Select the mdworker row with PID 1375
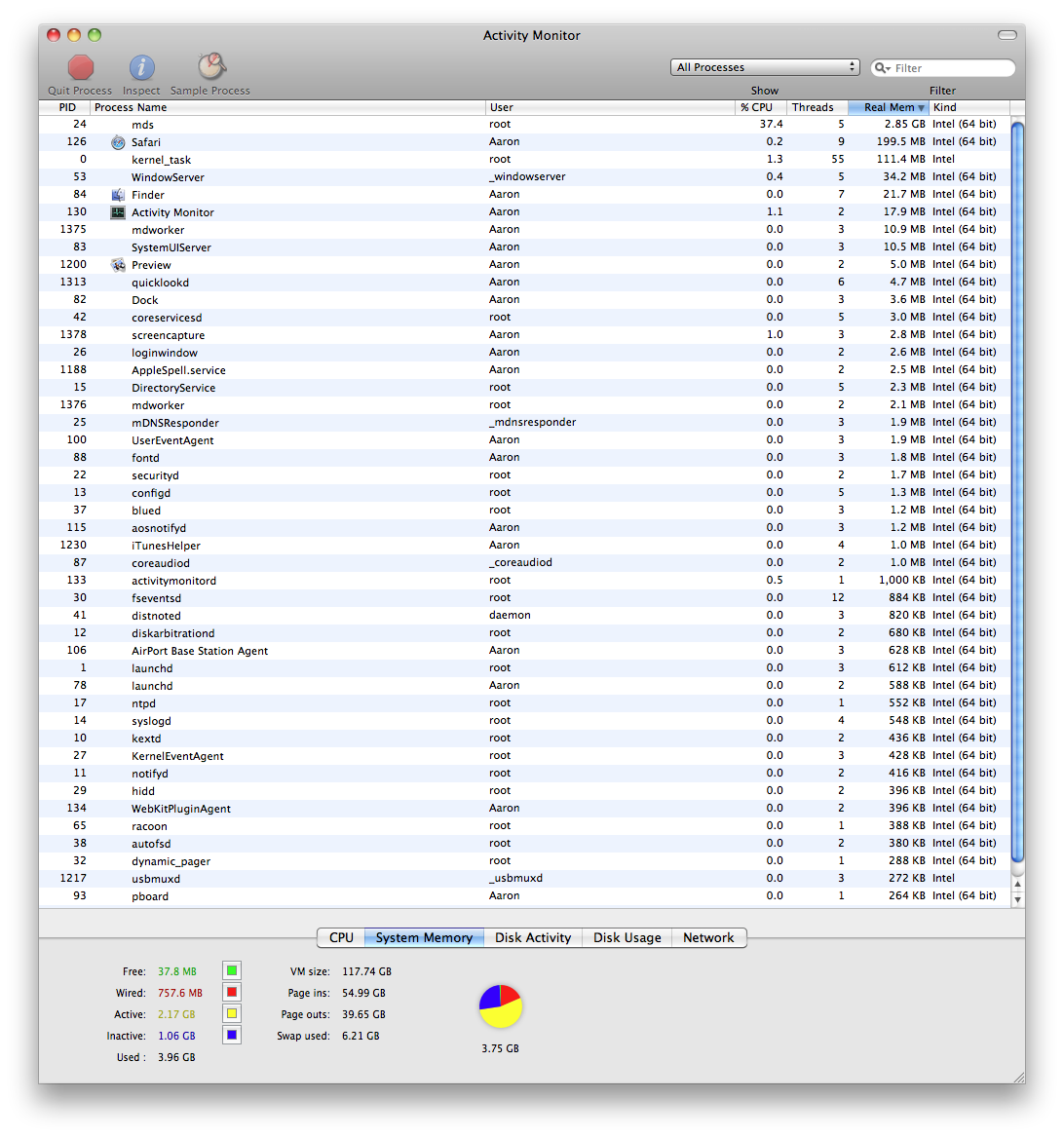This screenshot has height=1137, width=1064. (524, 230)
